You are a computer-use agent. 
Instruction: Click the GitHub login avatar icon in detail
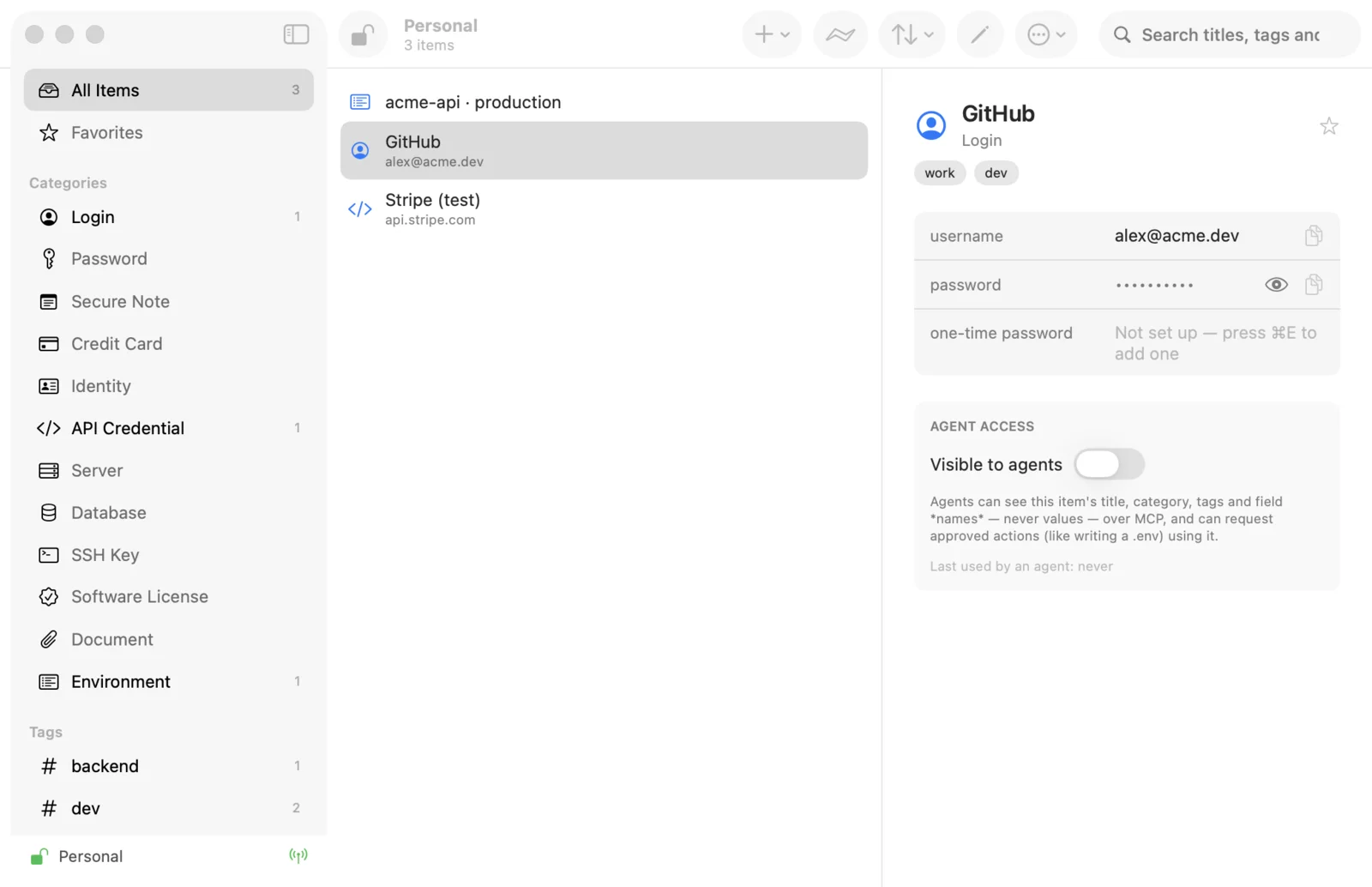pos(931,125)
